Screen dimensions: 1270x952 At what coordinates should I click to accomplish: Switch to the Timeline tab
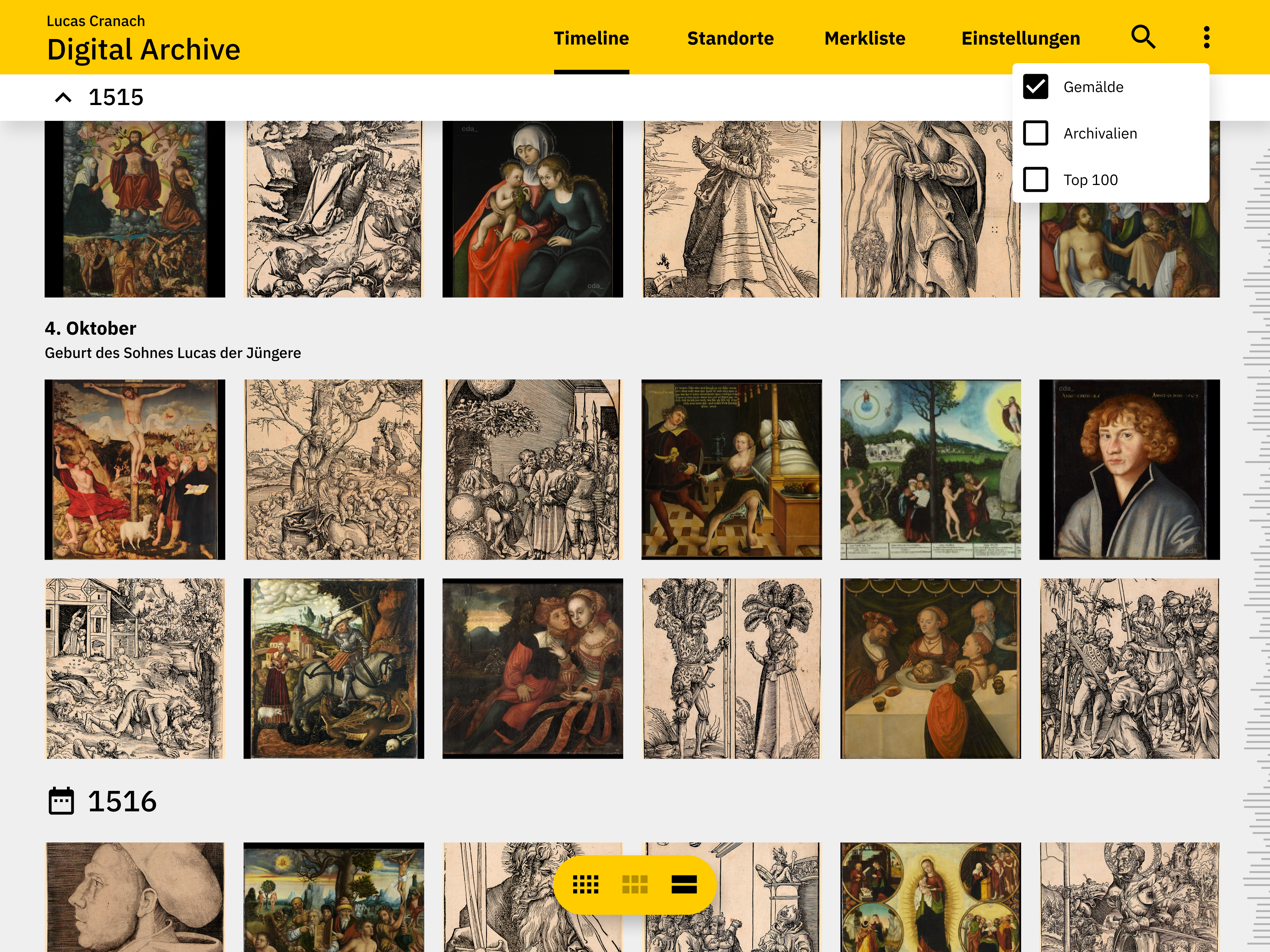point(591,38)
